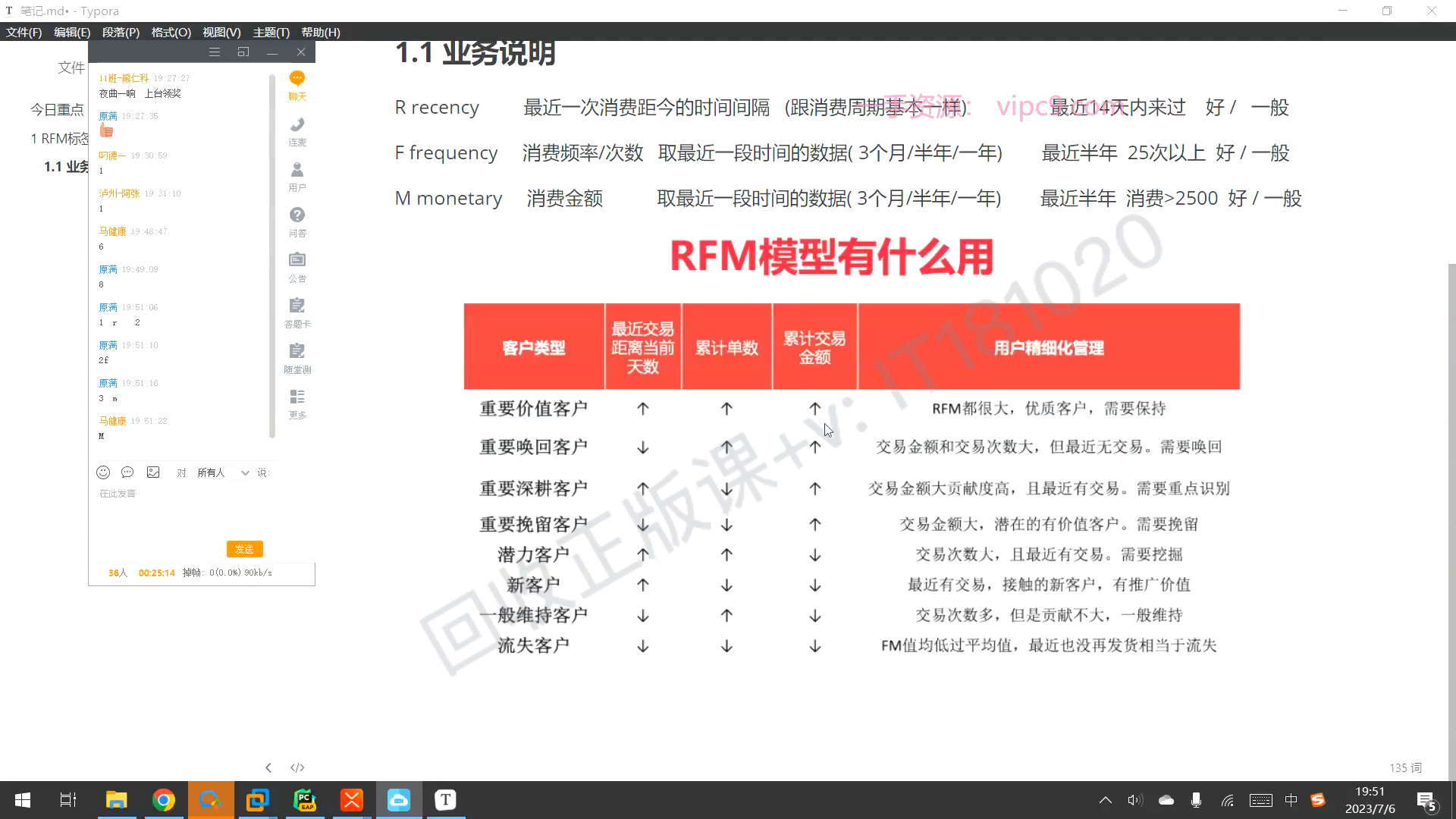This screenshot has height=819, width=1456.
Task: Click the insert image icon in chat
Action: pos(153,472)
